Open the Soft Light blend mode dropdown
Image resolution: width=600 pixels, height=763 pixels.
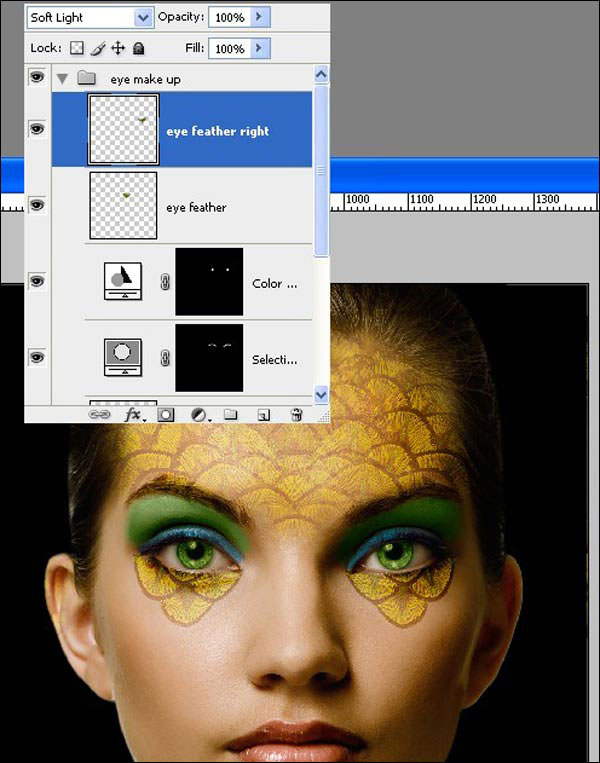tap(142, 18)
